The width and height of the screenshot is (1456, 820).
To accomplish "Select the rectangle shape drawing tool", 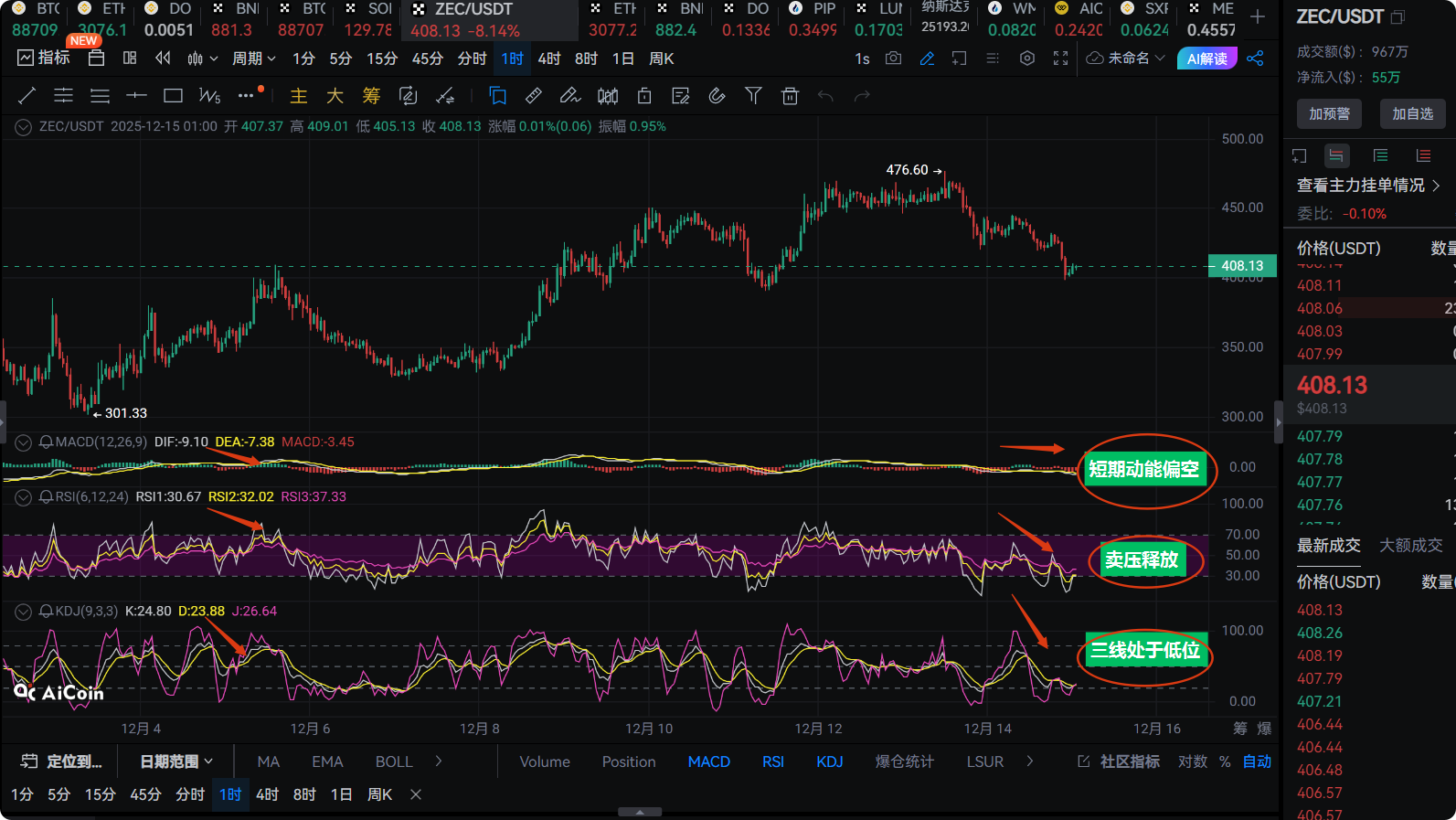I will 173,96.
